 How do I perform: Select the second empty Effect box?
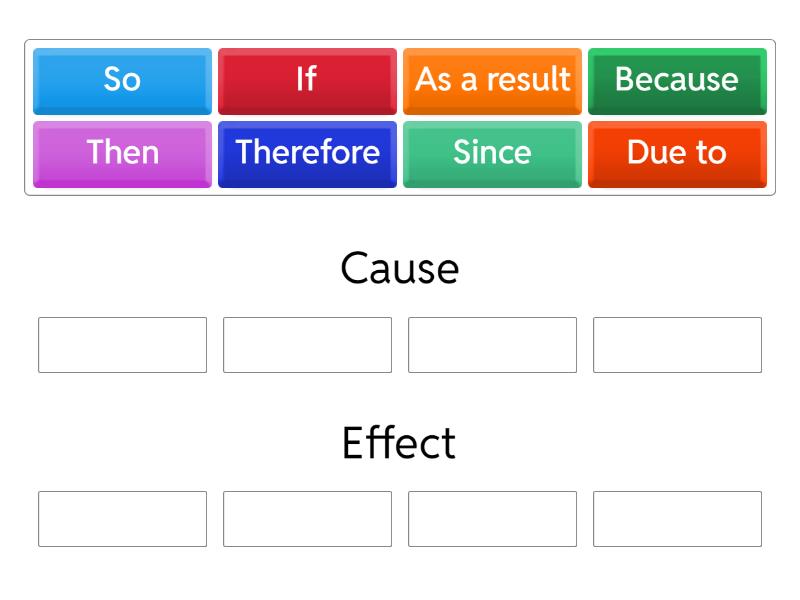click(307, 519)
